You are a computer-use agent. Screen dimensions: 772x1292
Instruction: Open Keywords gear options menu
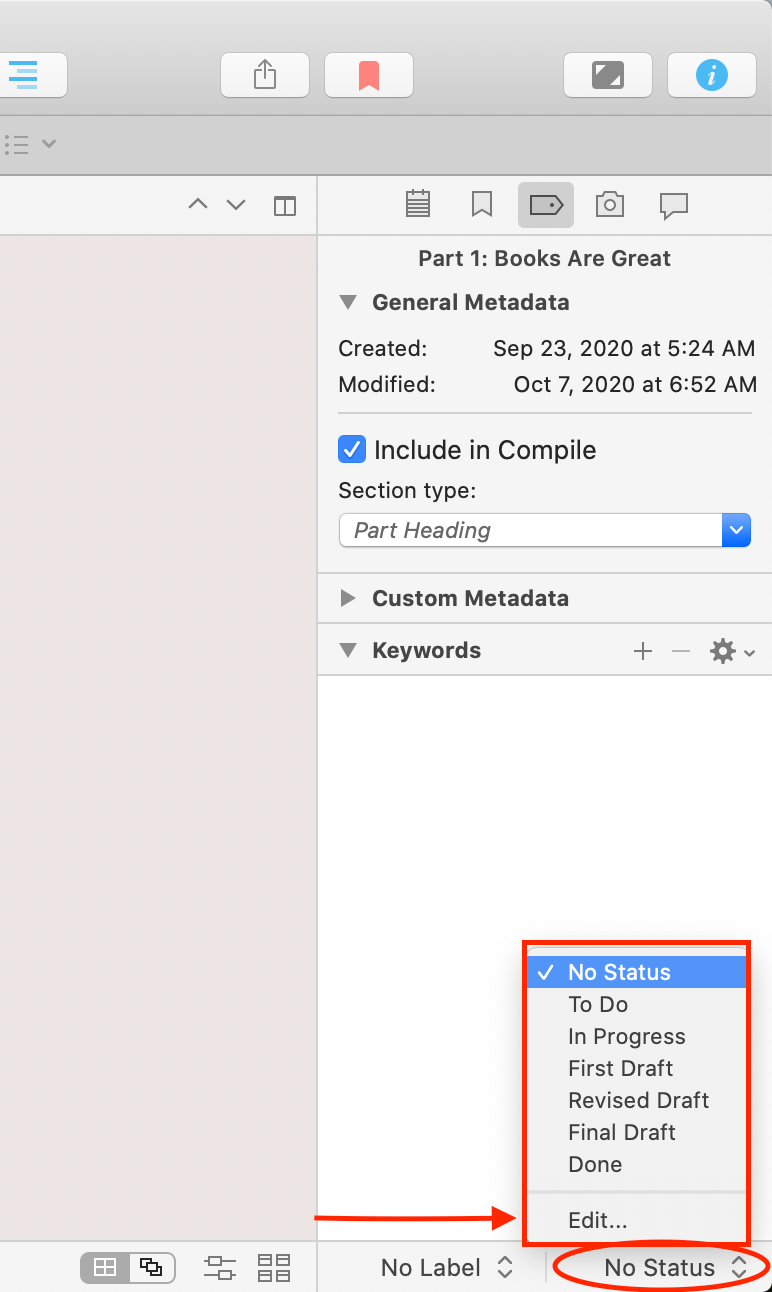[732, 652]
